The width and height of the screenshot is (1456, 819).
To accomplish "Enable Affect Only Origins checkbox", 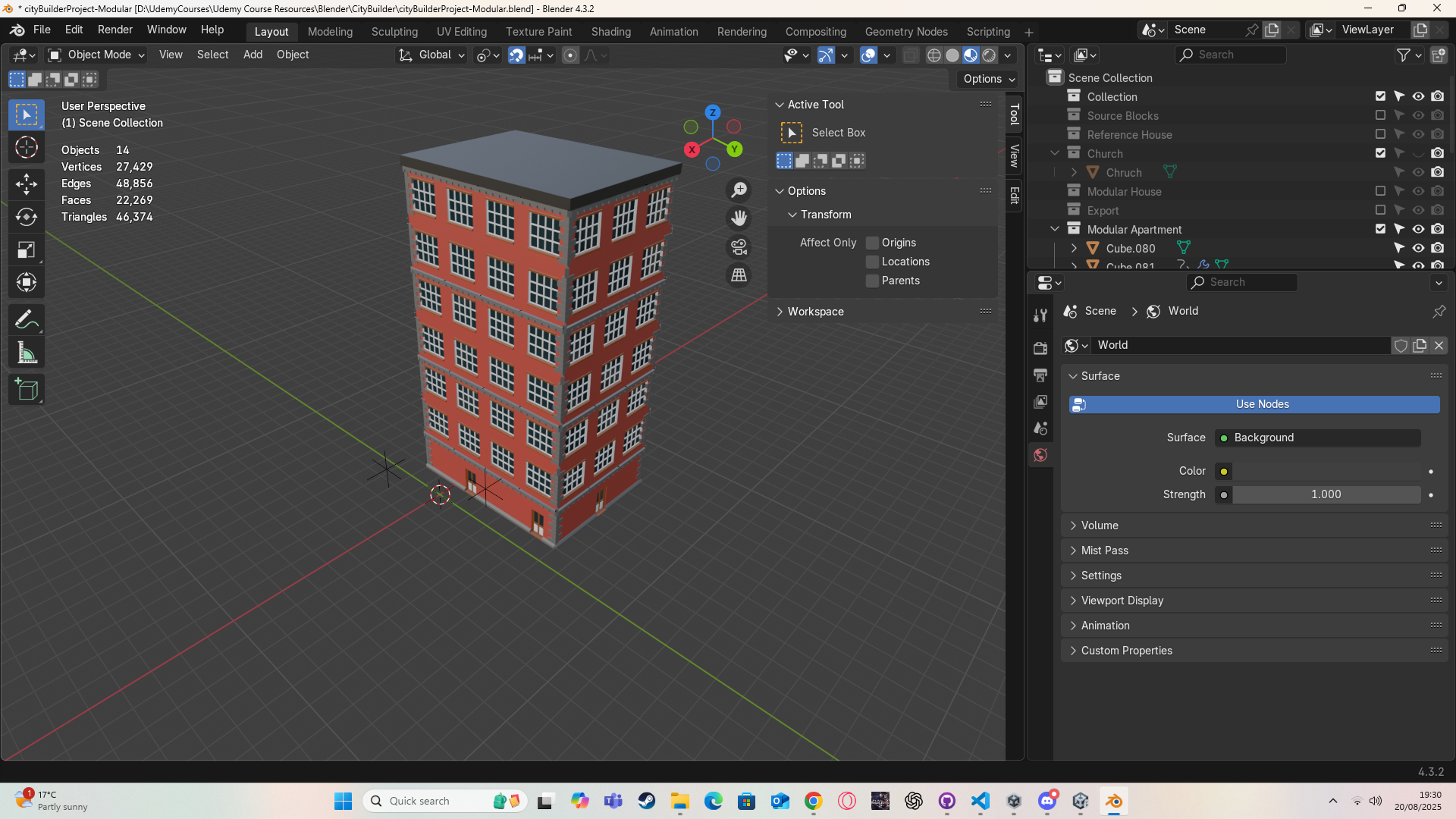I will pyautogui.click(x=873, y=243).
